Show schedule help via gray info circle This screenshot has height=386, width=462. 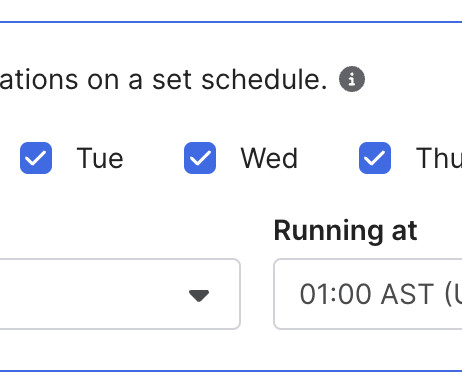(352, 79)
